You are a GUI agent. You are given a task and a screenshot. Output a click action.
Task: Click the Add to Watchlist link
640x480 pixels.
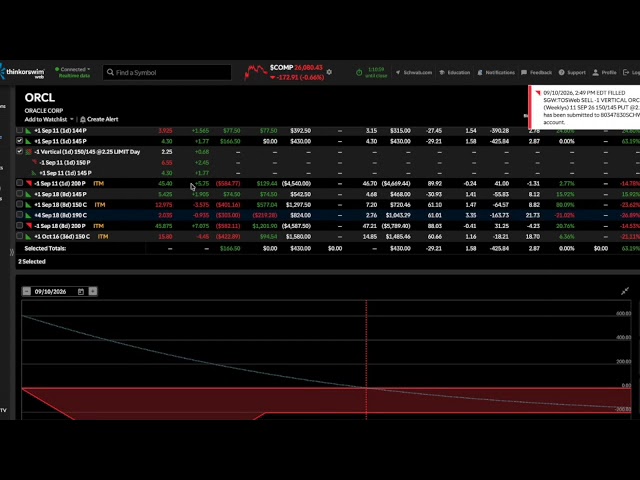tap(46, 119)
